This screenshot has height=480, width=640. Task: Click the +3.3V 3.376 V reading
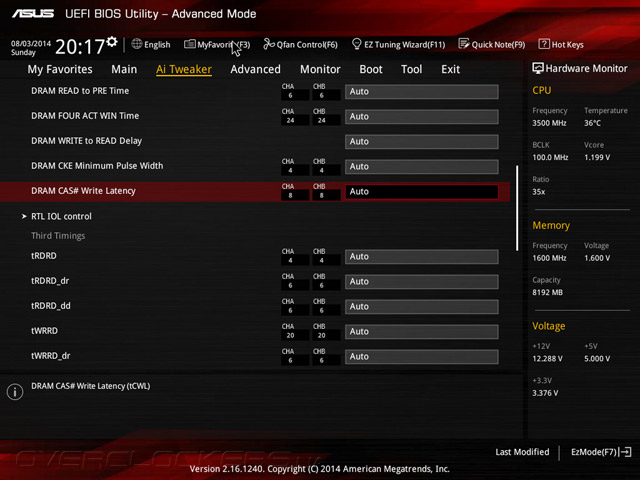pyautogui.click(x=545, y=393)
